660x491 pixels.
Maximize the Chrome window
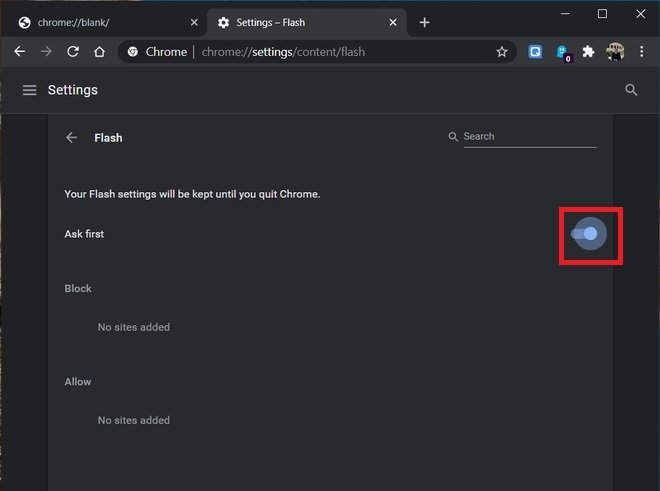[x=602, y=13]
